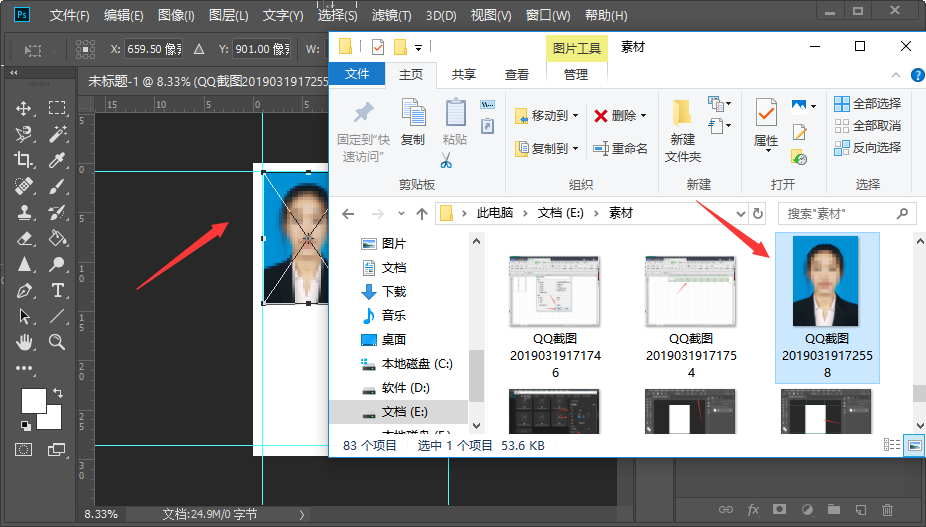Activate the Crop tool
926x527 pixels.
tap(24, 160)
